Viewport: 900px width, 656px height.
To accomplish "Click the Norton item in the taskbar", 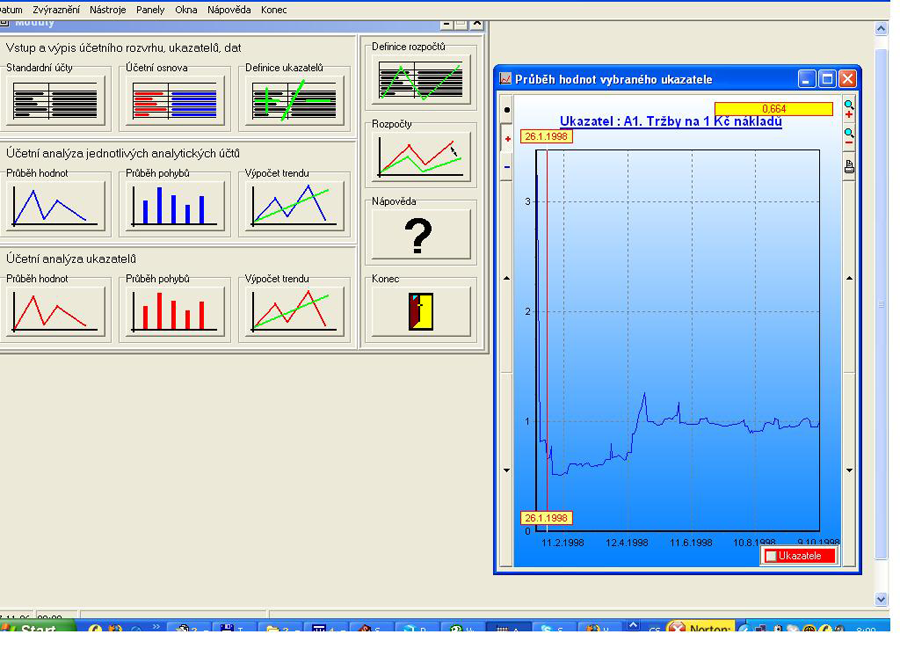I will (x=701, y=627).
